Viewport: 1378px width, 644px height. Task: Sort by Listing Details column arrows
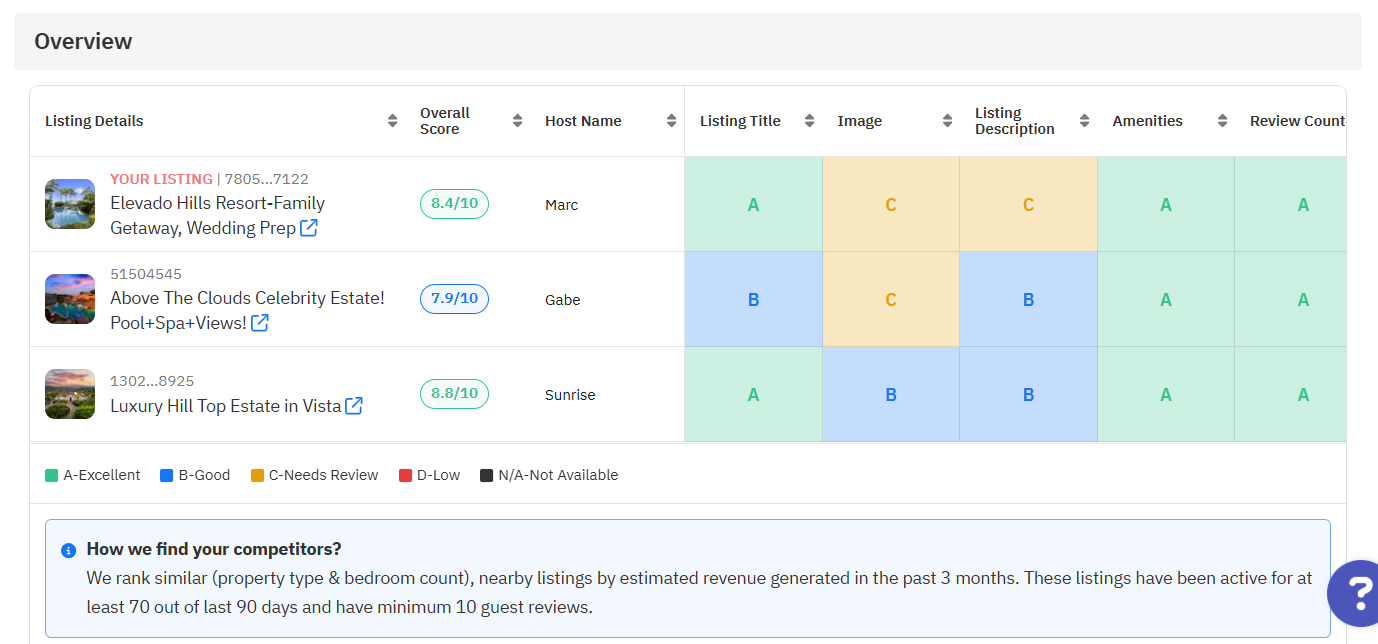tap(392, 121)
